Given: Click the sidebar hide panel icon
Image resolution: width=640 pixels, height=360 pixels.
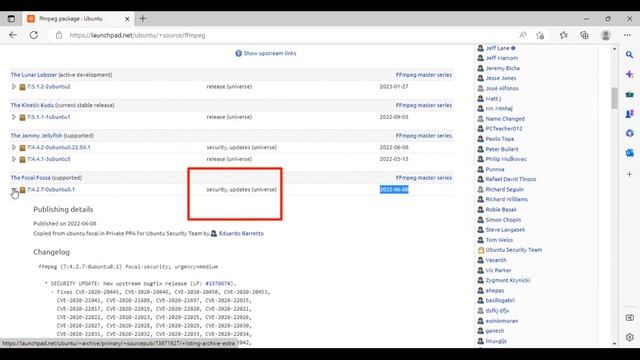Looking at the screenshot, I should tap(629, 318).
